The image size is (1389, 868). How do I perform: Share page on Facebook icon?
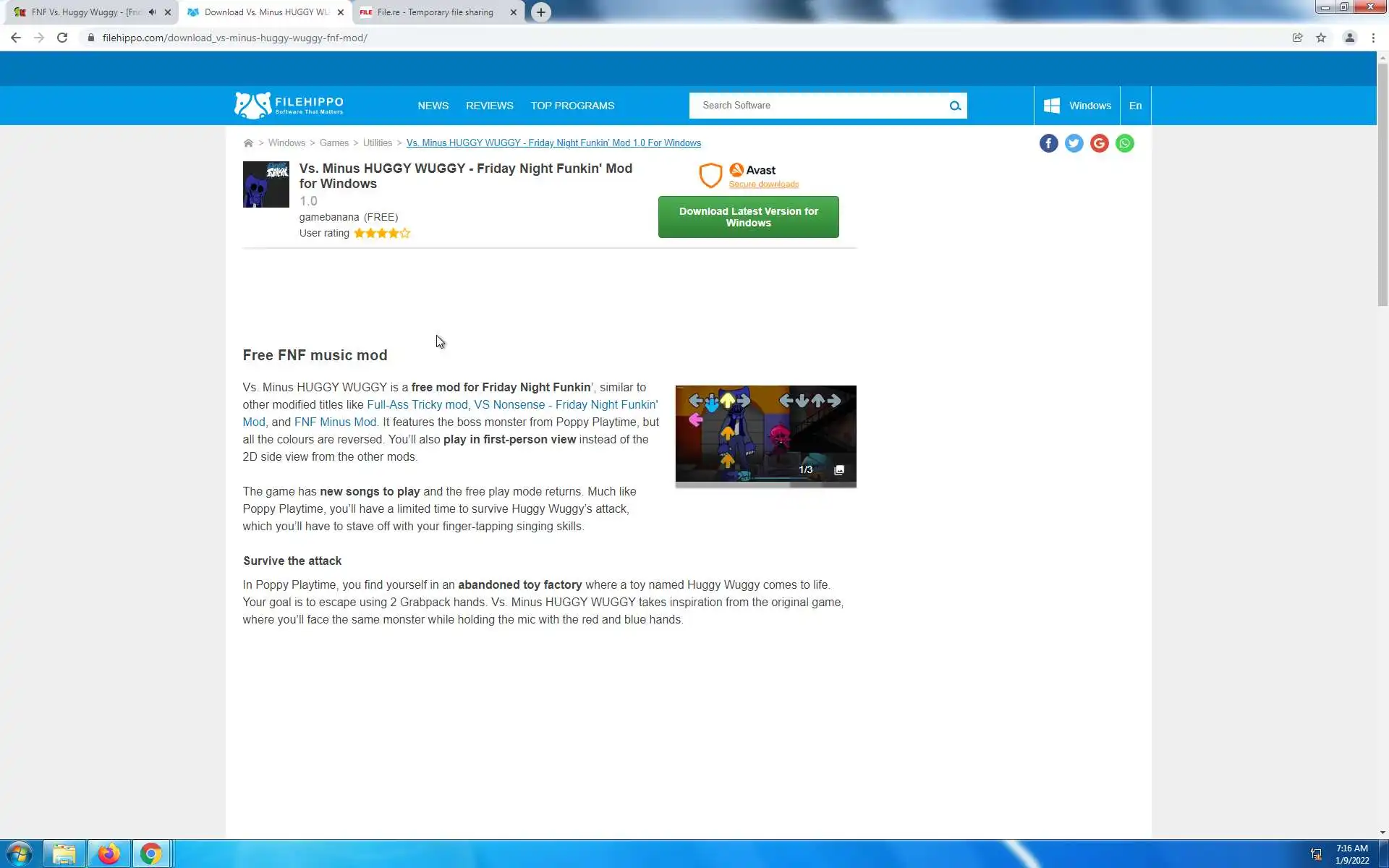coord(1048,143)
